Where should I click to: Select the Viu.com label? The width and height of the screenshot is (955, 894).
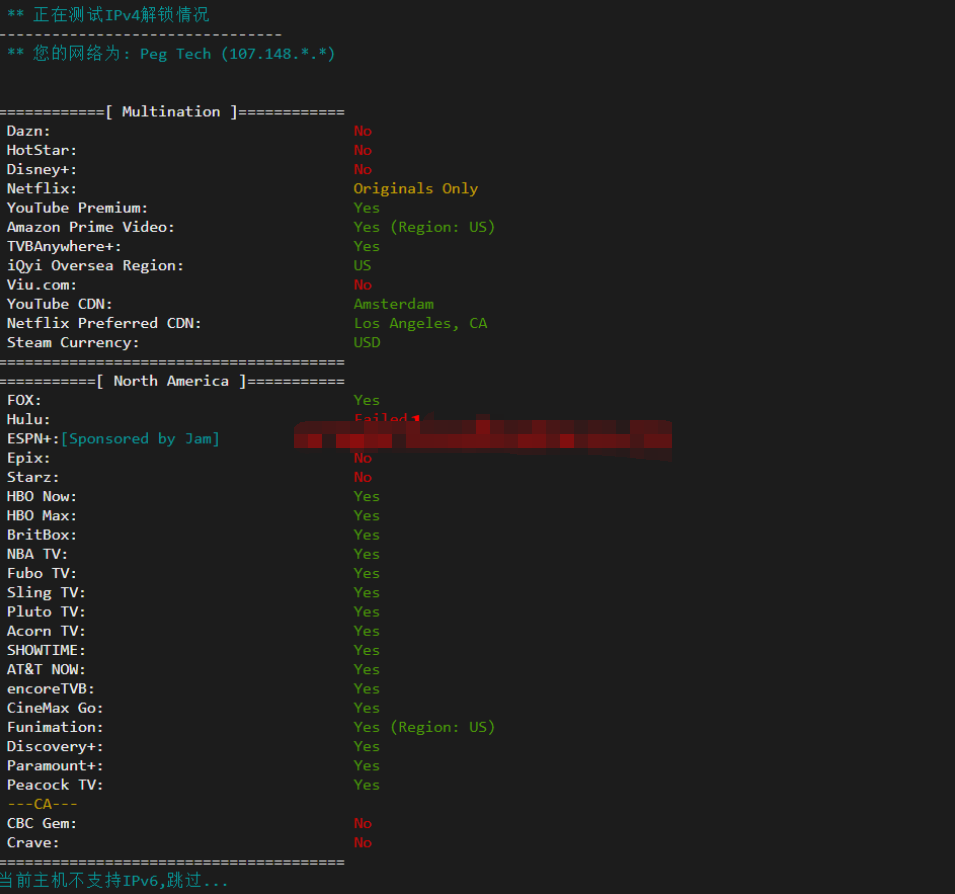[42, 285]
